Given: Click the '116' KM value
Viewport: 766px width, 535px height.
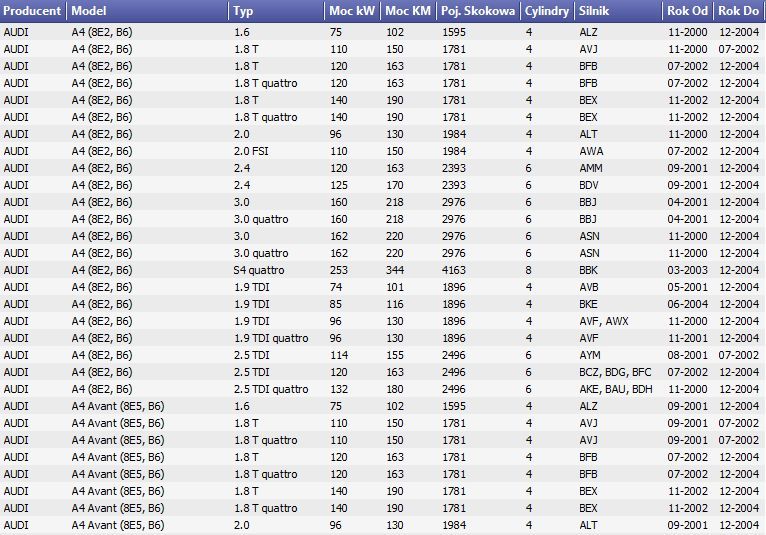Looking at the screenshot, I should 395,304.
